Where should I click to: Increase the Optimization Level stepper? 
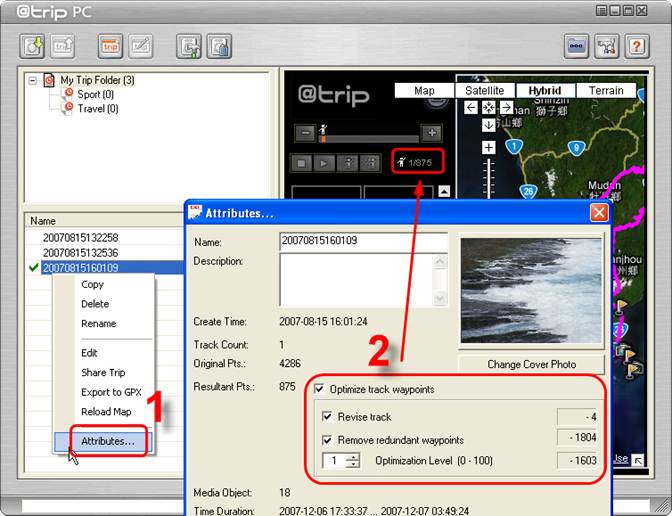pos(353,457)
